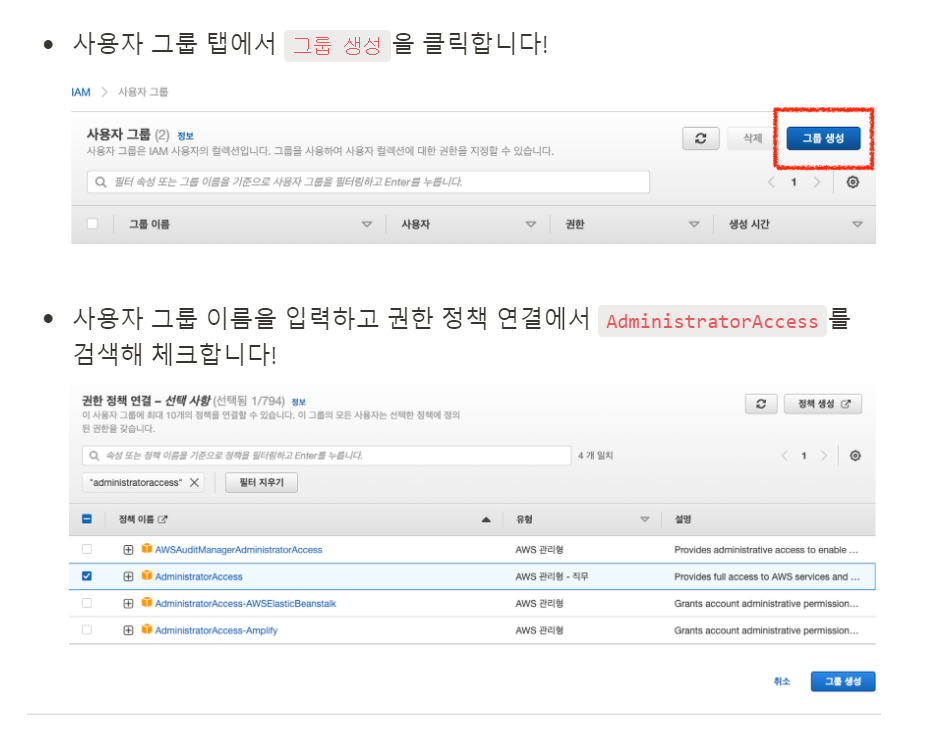Click the 필터 지우기 button
The height and width of the screenshot is (744, 926).
[262, 482]
